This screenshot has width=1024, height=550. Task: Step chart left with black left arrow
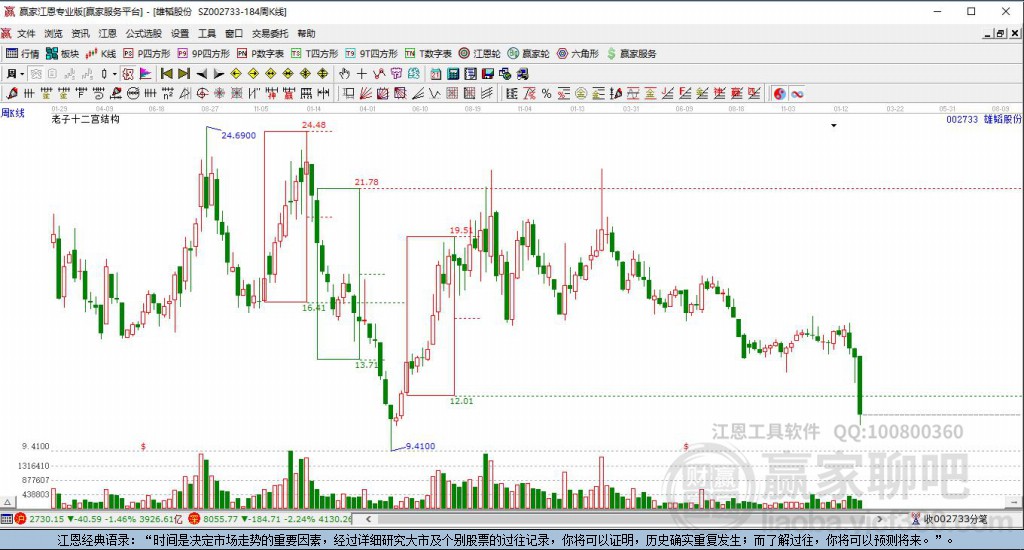[x=202, y=74]
